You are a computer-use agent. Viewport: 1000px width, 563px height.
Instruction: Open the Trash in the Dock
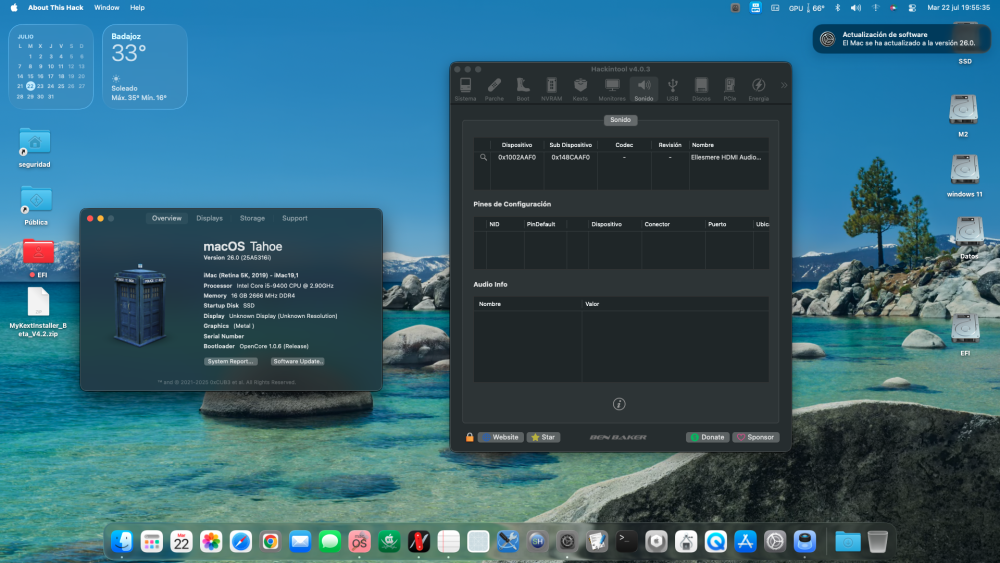click(878, 541)
